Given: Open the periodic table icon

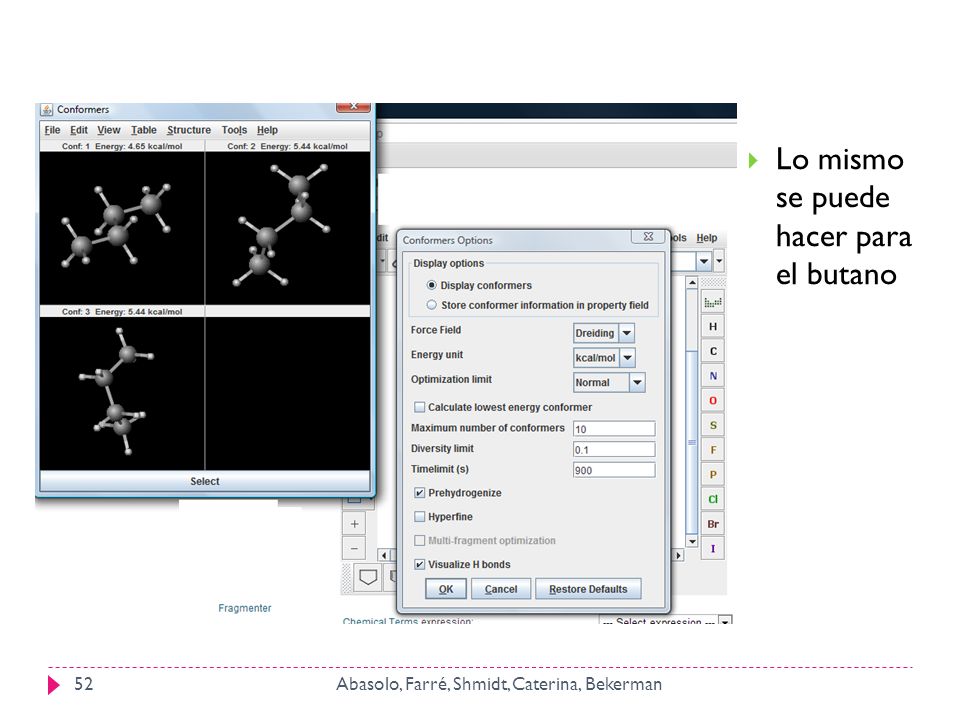Looking at the screenshot, I should tap(713, 302).
